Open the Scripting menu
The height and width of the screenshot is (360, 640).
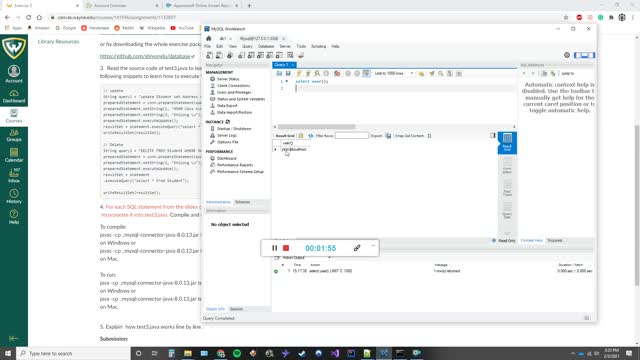pos(319,47)
